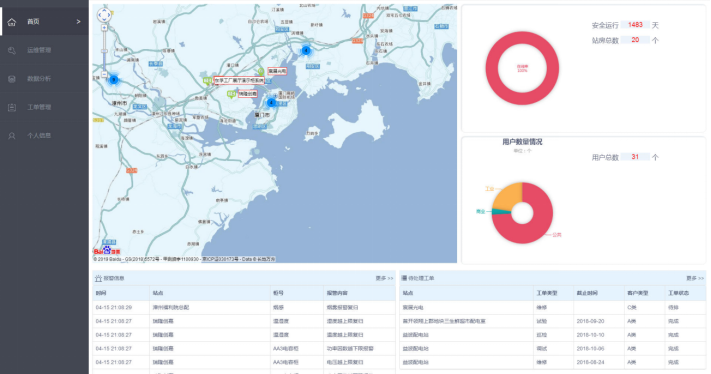The width and height of the screenshot is (711, 374).
Task: Select the 国网内电 pending work order row
Action: point(553,307)
